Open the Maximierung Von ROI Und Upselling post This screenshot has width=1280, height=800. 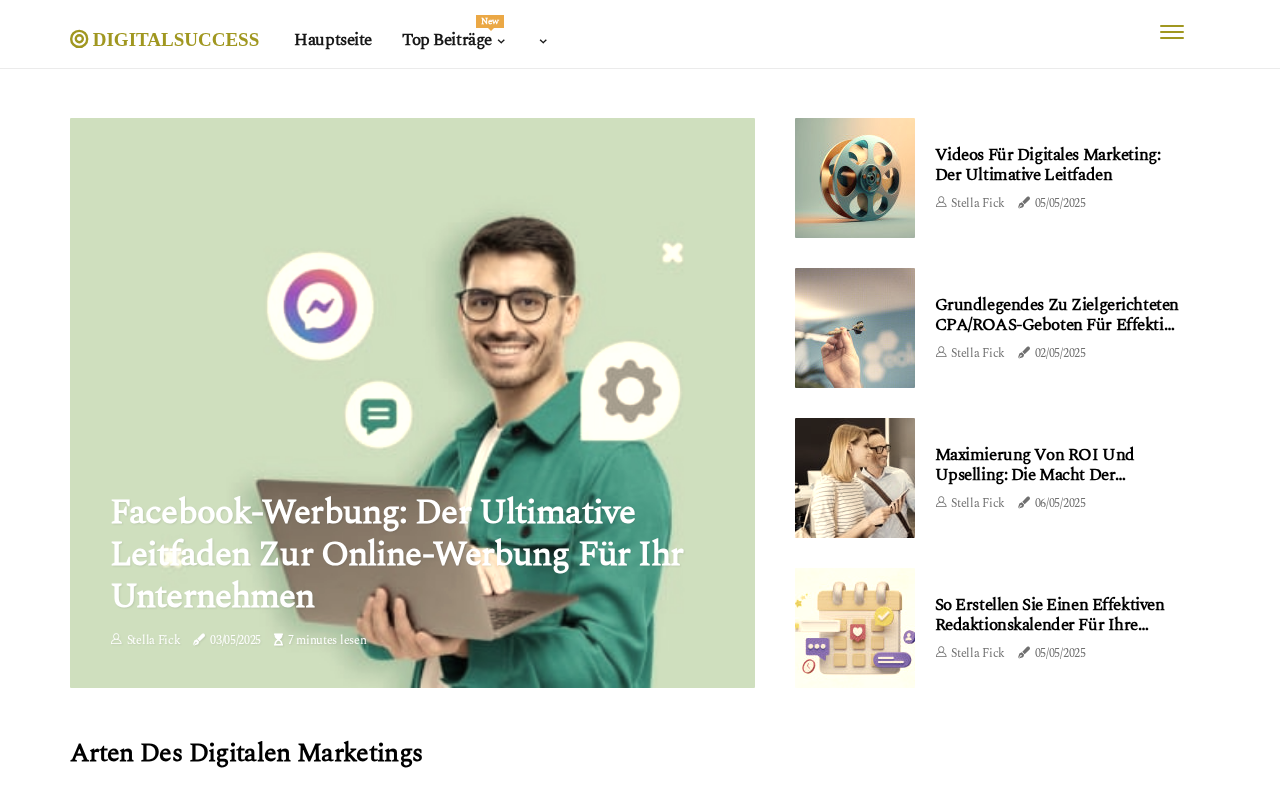point(1034,465)
